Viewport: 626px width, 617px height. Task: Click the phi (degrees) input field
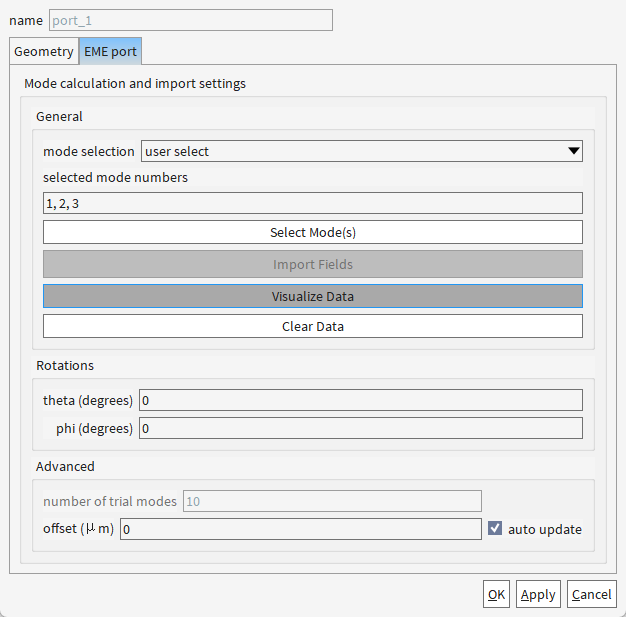tap(361, 428)
